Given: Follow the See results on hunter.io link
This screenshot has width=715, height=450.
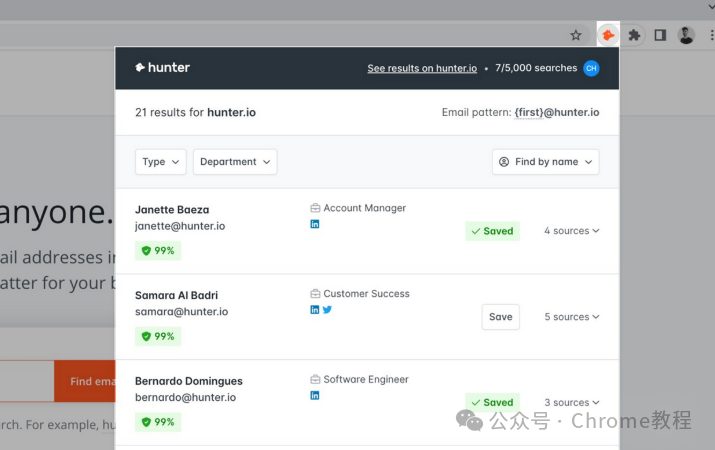Looking at the screenshot, I should pyautogui.click(x=422, y=68).
